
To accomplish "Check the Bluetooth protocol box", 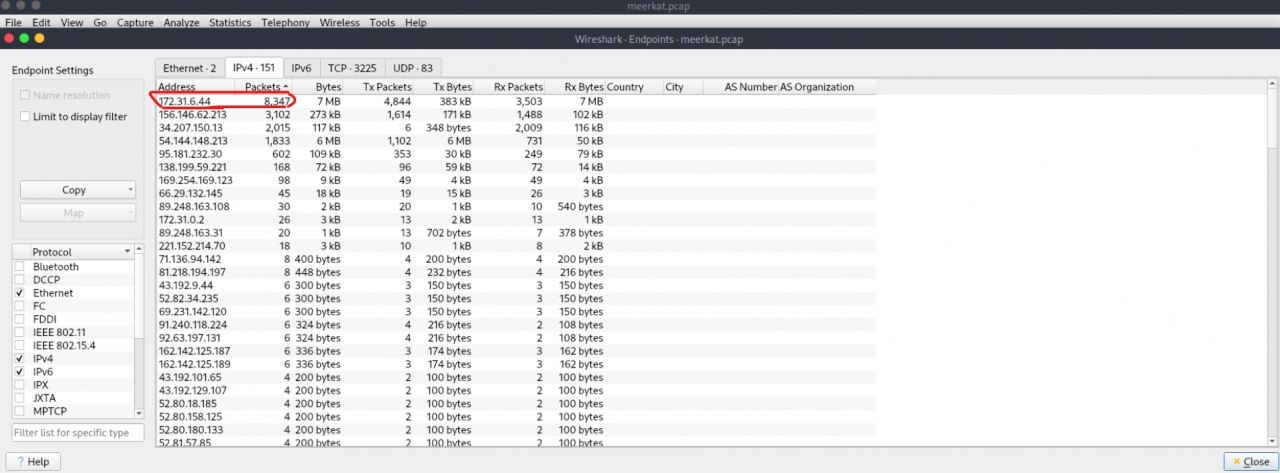I will click(19, 267).
